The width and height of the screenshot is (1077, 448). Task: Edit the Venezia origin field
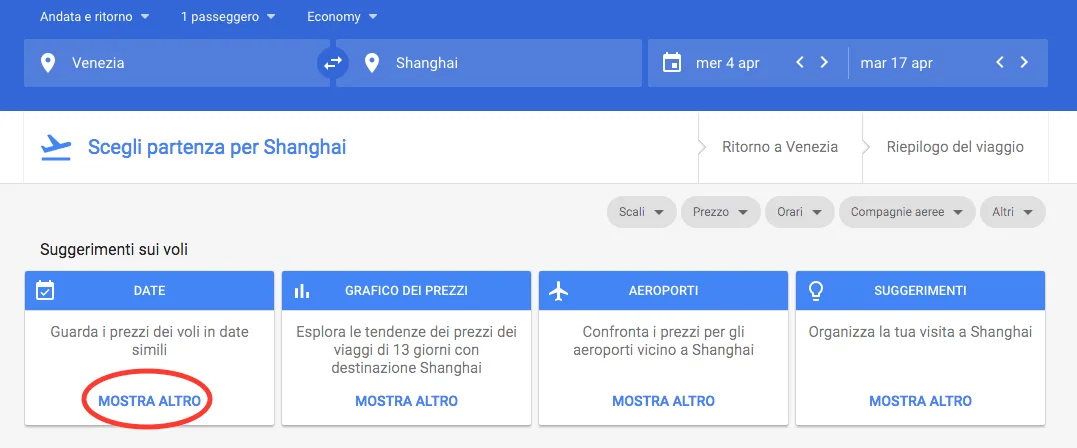pos(180,63)
